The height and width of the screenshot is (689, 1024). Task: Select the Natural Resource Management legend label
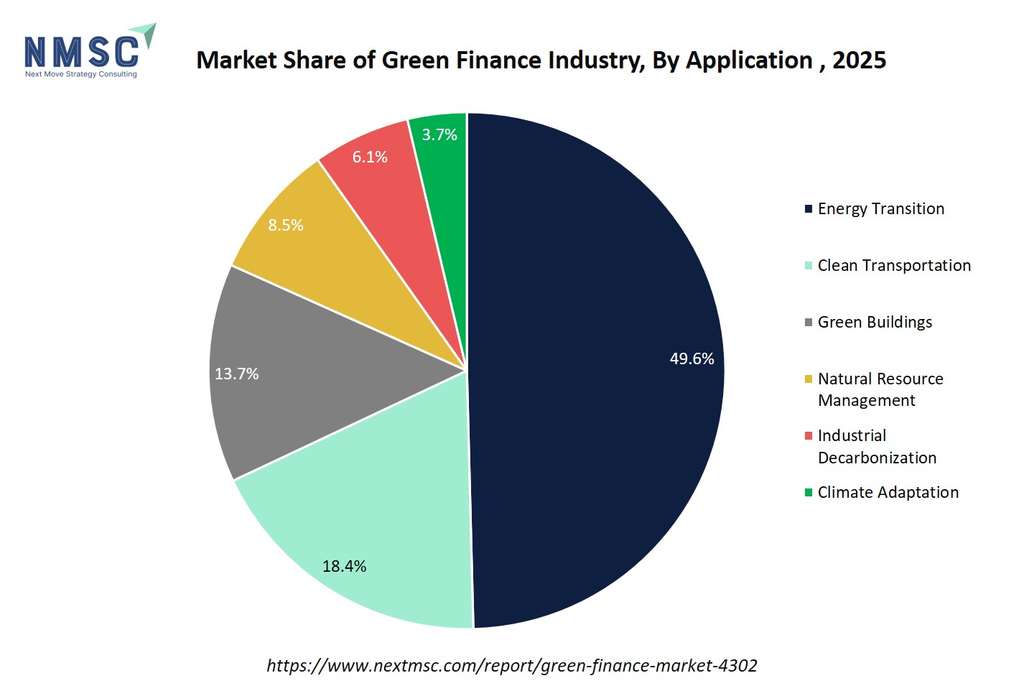point(880,390)
